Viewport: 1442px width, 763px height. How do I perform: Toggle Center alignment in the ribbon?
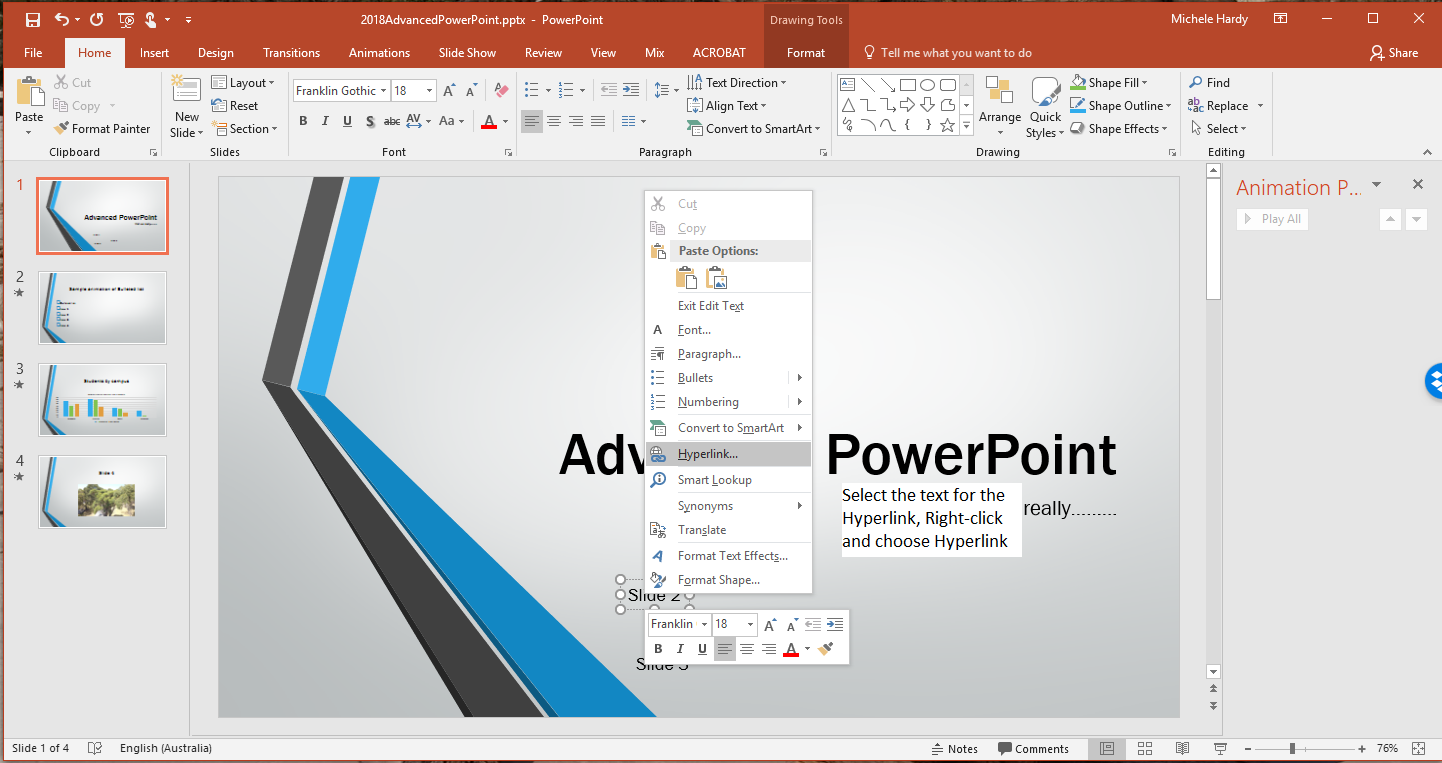[553, 121]
